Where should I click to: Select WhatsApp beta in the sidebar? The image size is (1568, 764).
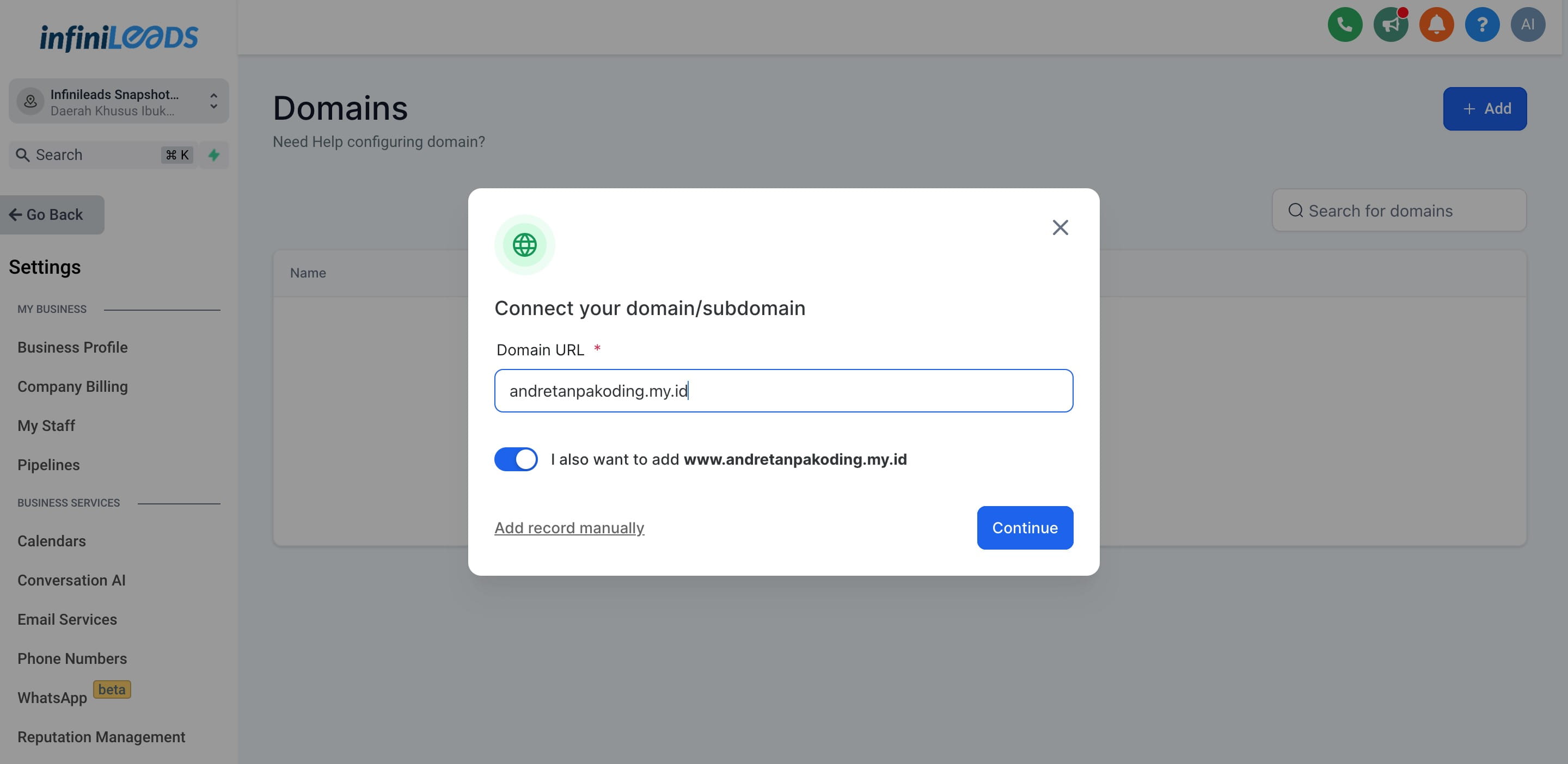click(52, 697)
